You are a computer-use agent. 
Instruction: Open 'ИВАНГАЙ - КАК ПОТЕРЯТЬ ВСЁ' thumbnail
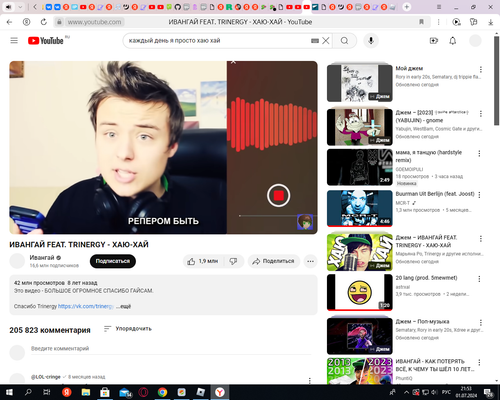tap(360, 371)
